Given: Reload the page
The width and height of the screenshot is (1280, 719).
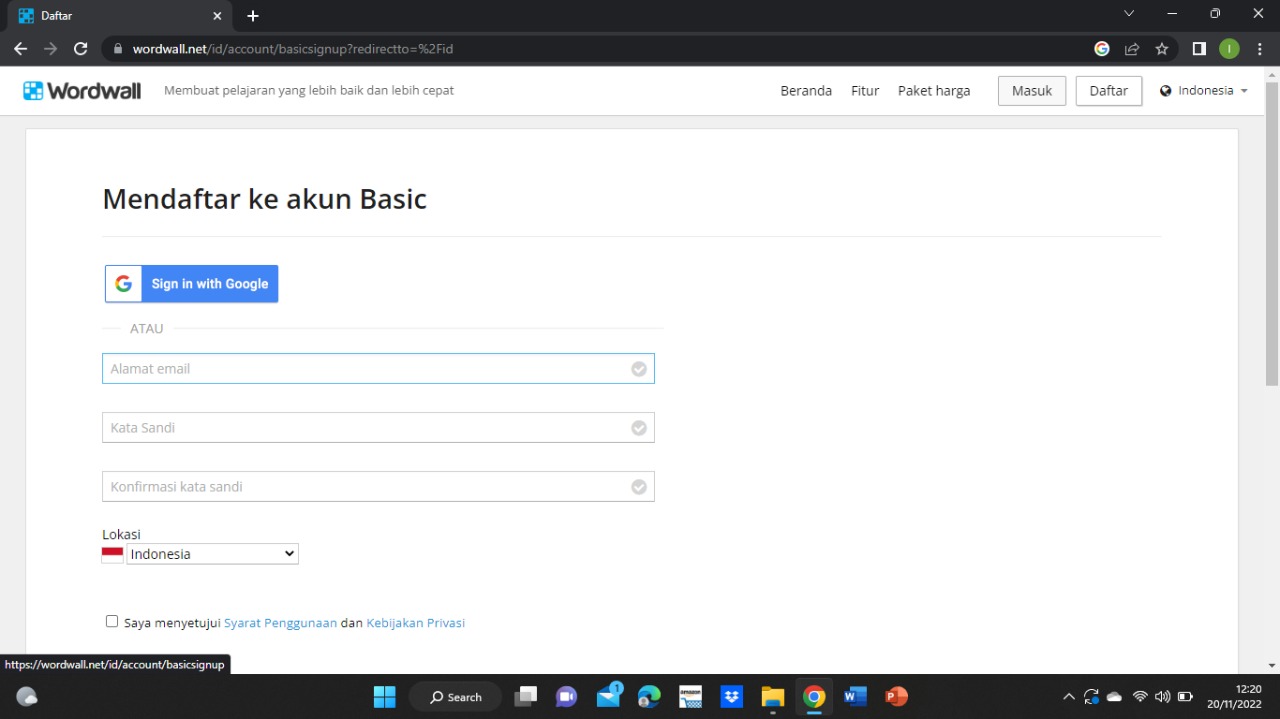Looking at the screenshot, I should coord(81,48).
